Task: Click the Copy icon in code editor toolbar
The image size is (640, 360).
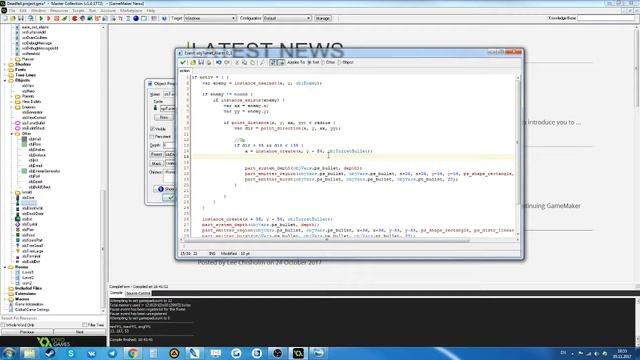Action: [244, 62]
